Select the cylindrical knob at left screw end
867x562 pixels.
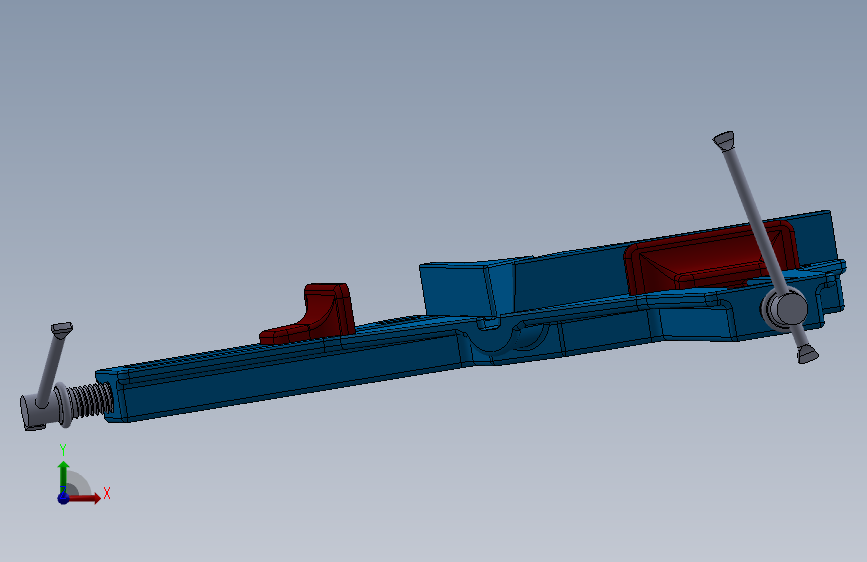click(38, 410)
